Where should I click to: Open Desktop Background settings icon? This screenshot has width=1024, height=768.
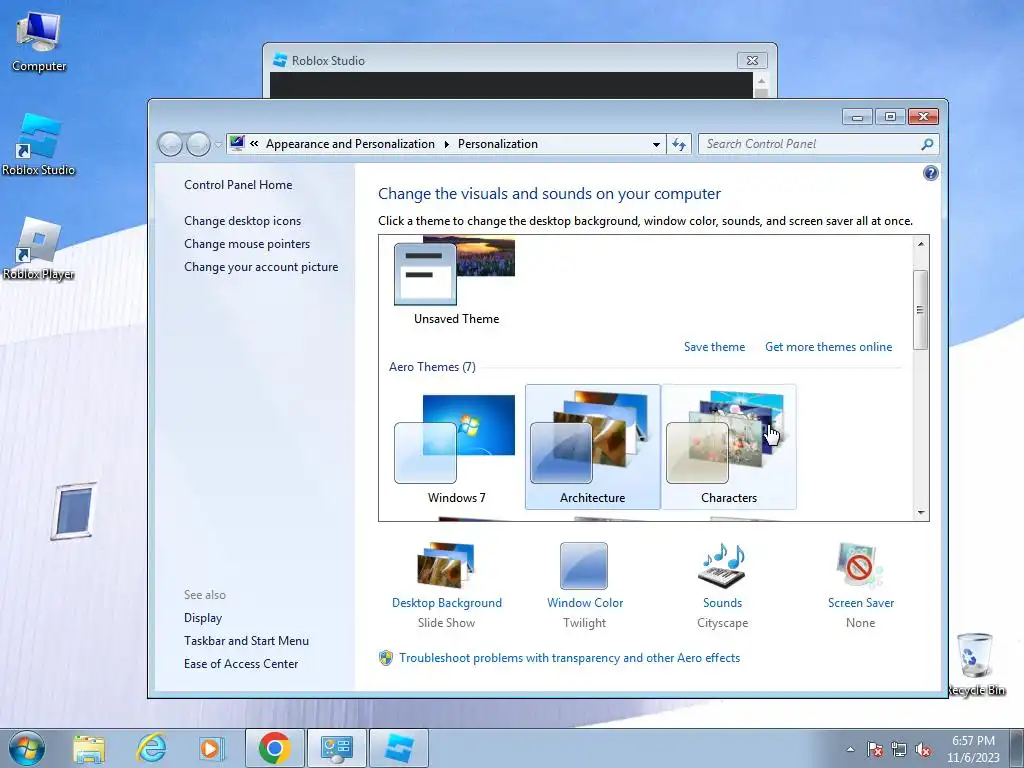tap(447, 566)
